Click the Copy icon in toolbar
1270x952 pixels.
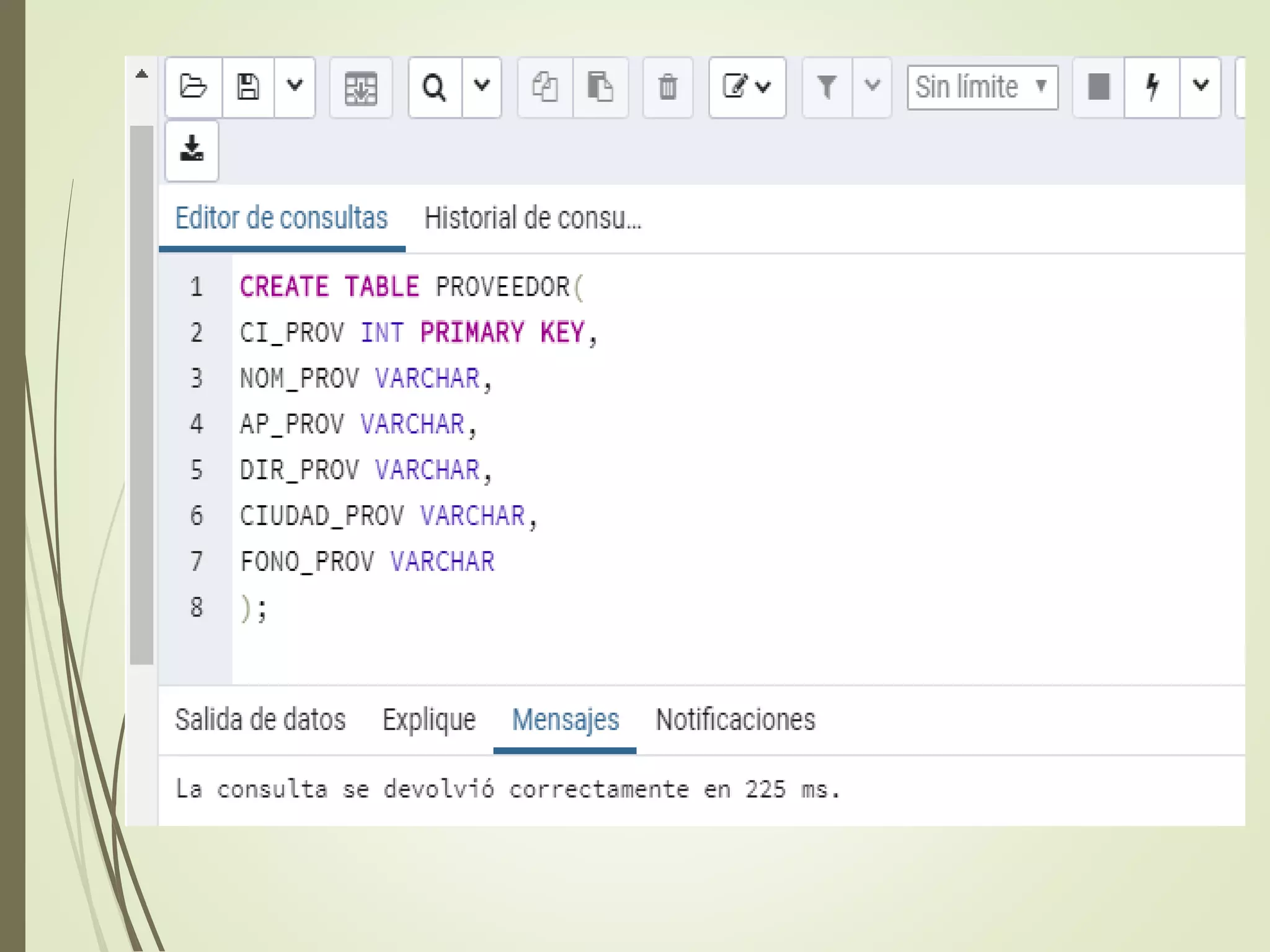(x=544, y=87)
